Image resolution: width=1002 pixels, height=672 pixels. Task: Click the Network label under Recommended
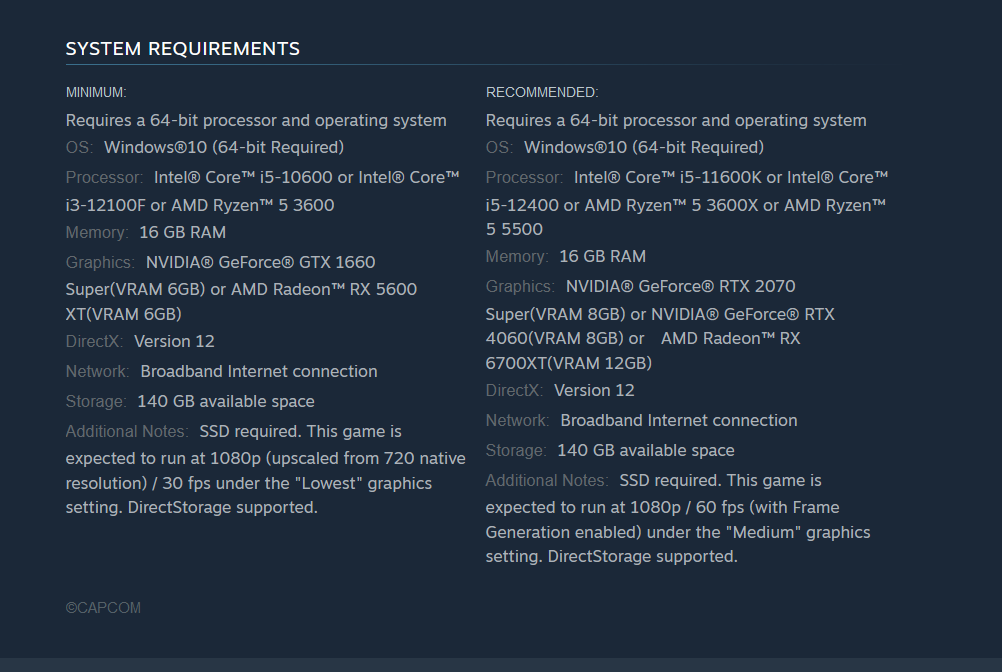point(518,420)
